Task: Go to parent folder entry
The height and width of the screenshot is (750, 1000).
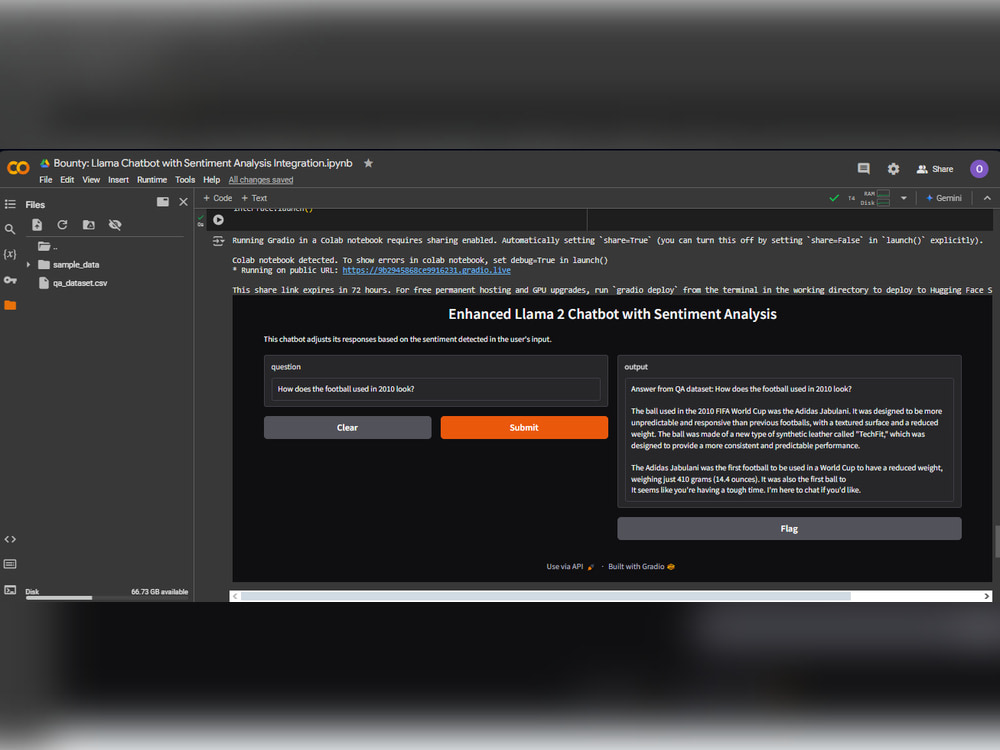Action: 48,246
